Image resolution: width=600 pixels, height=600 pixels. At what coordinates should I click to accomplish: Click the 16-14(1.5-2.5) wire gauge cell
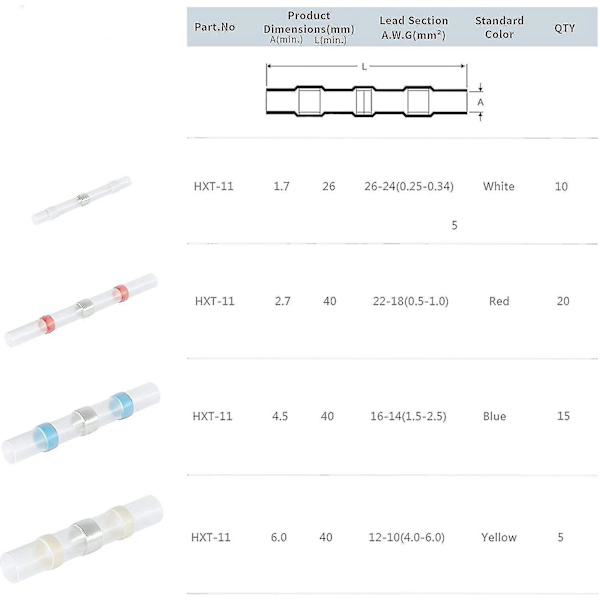408,416
